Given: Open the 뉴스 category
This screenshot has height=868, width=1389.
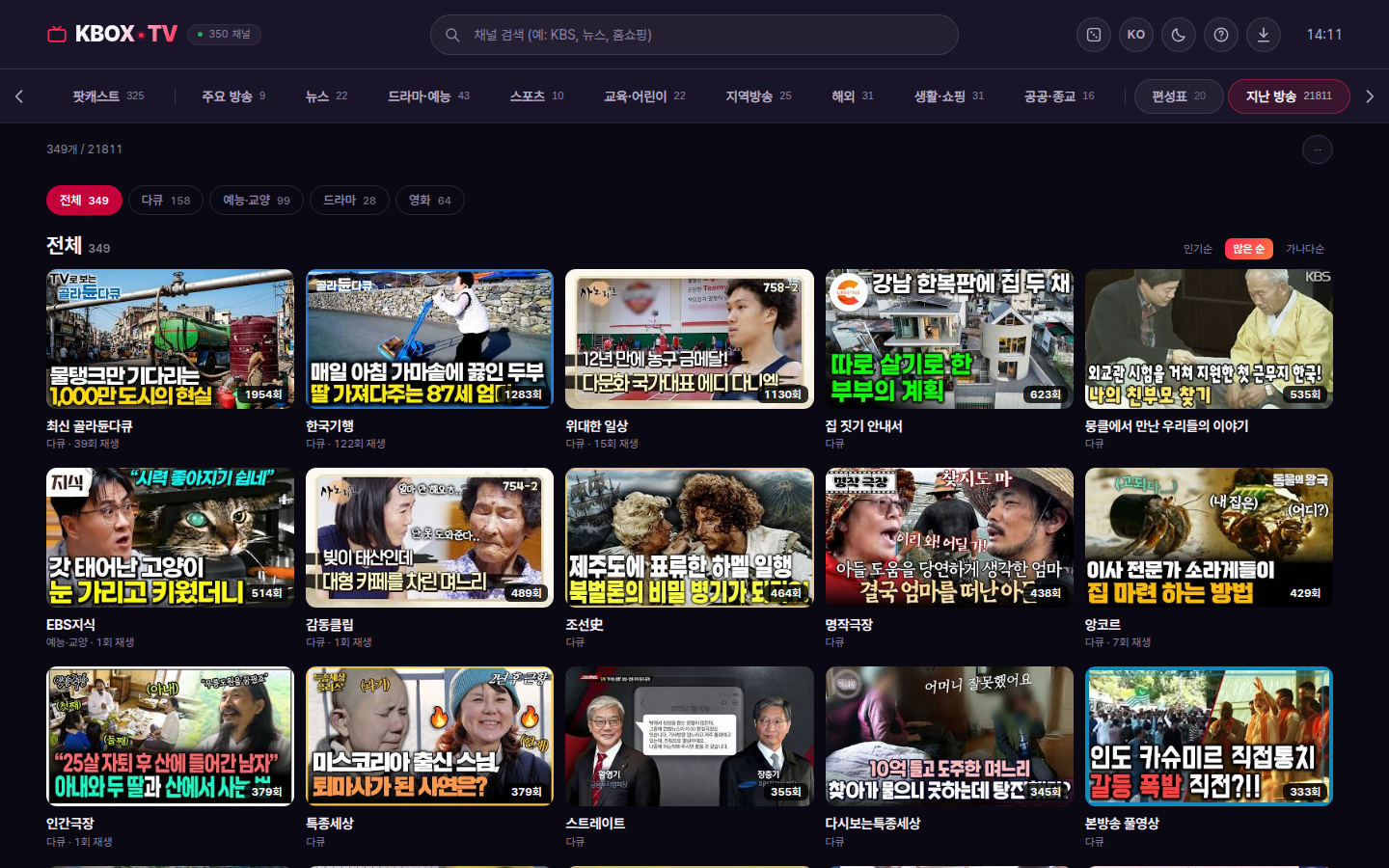Looking at the screenshot, I should point(326,96).
